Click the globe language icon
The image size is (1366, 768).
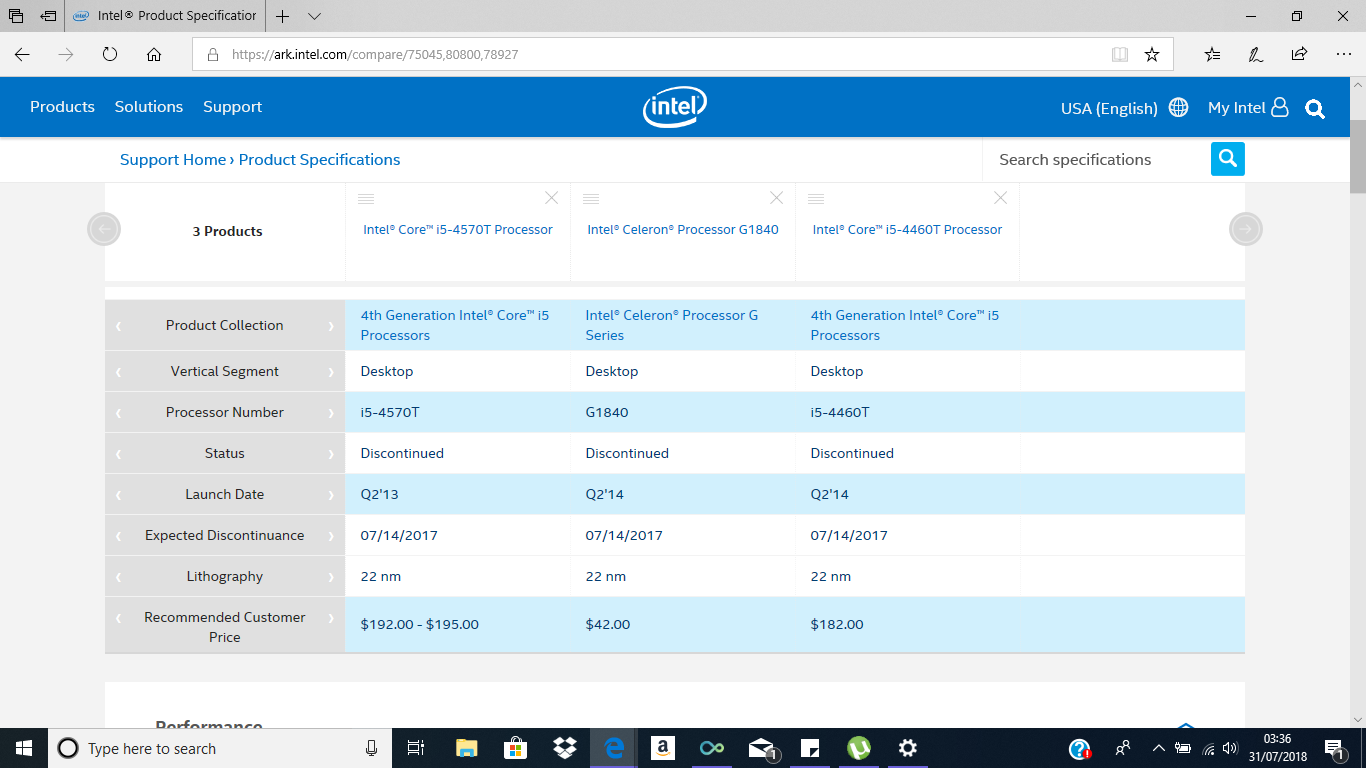1179,107
